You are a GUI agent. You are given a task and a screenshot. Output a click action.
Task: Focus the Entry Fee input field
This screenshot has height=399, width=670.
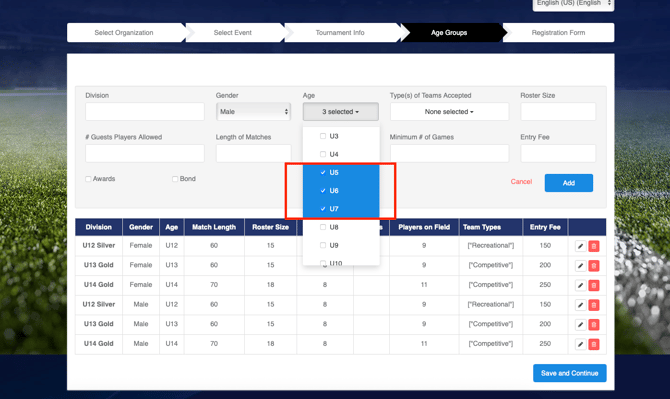558,153
